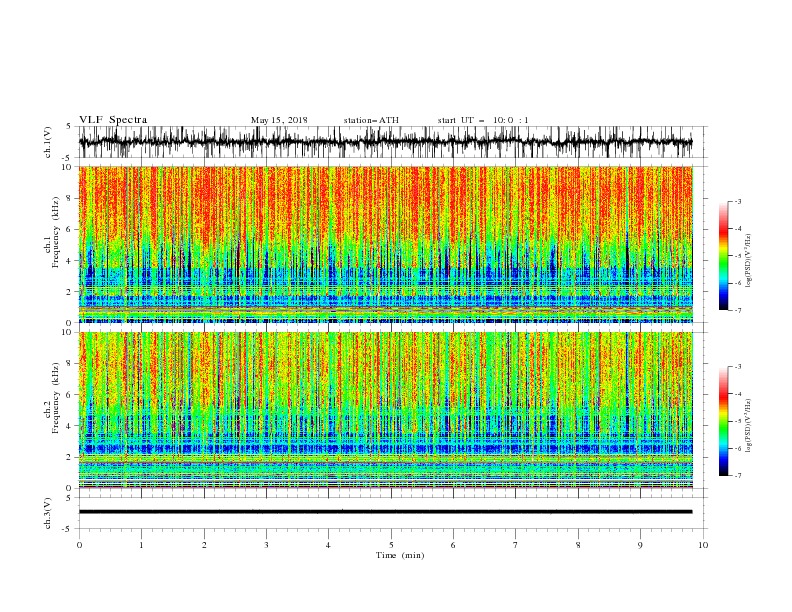Click the "-5" tick on ch.3(V) axis
792x612 pixels.
point(68,529)
